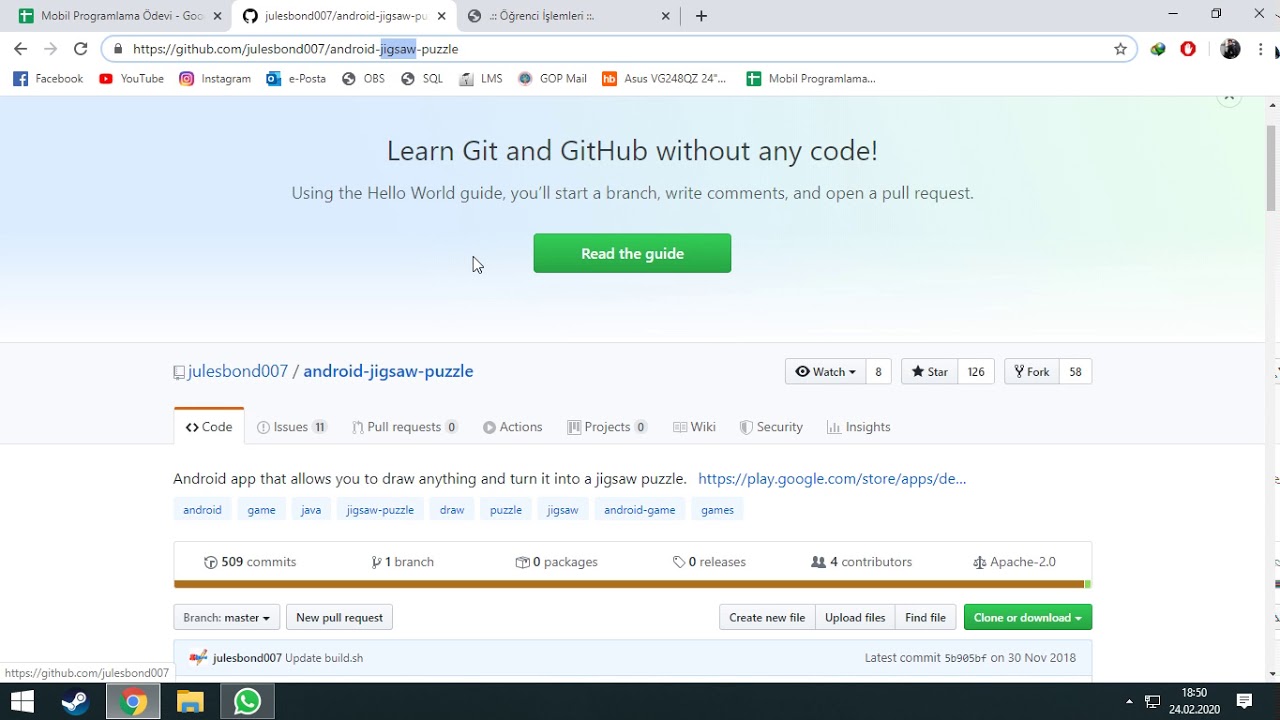Screen dimensions: 1280x720
Task: Open new browser tab
Action: (701, 16)
